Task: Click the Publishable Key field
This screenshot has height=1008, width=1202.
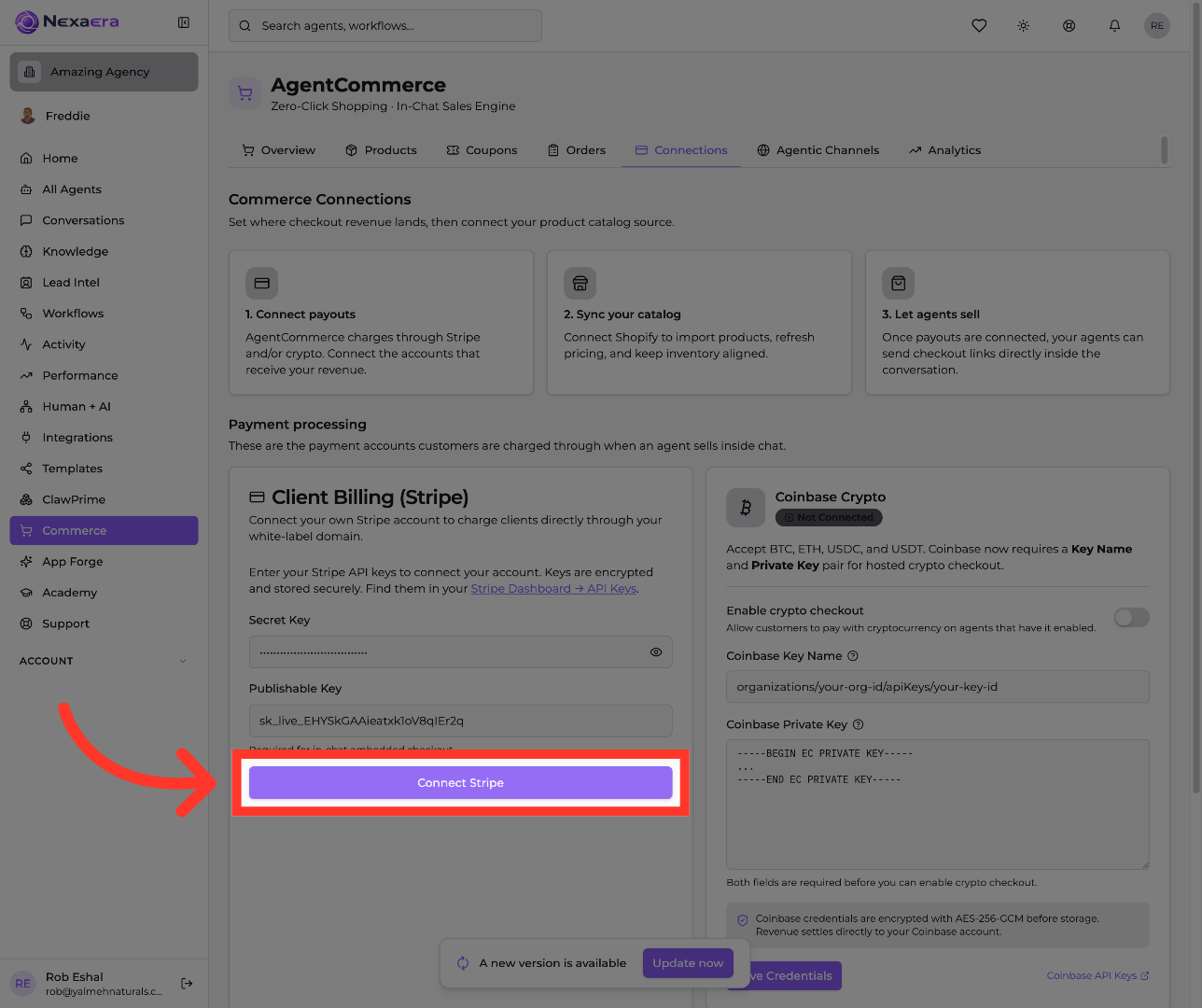Action: pyautogui.click(x=461, y=721)
